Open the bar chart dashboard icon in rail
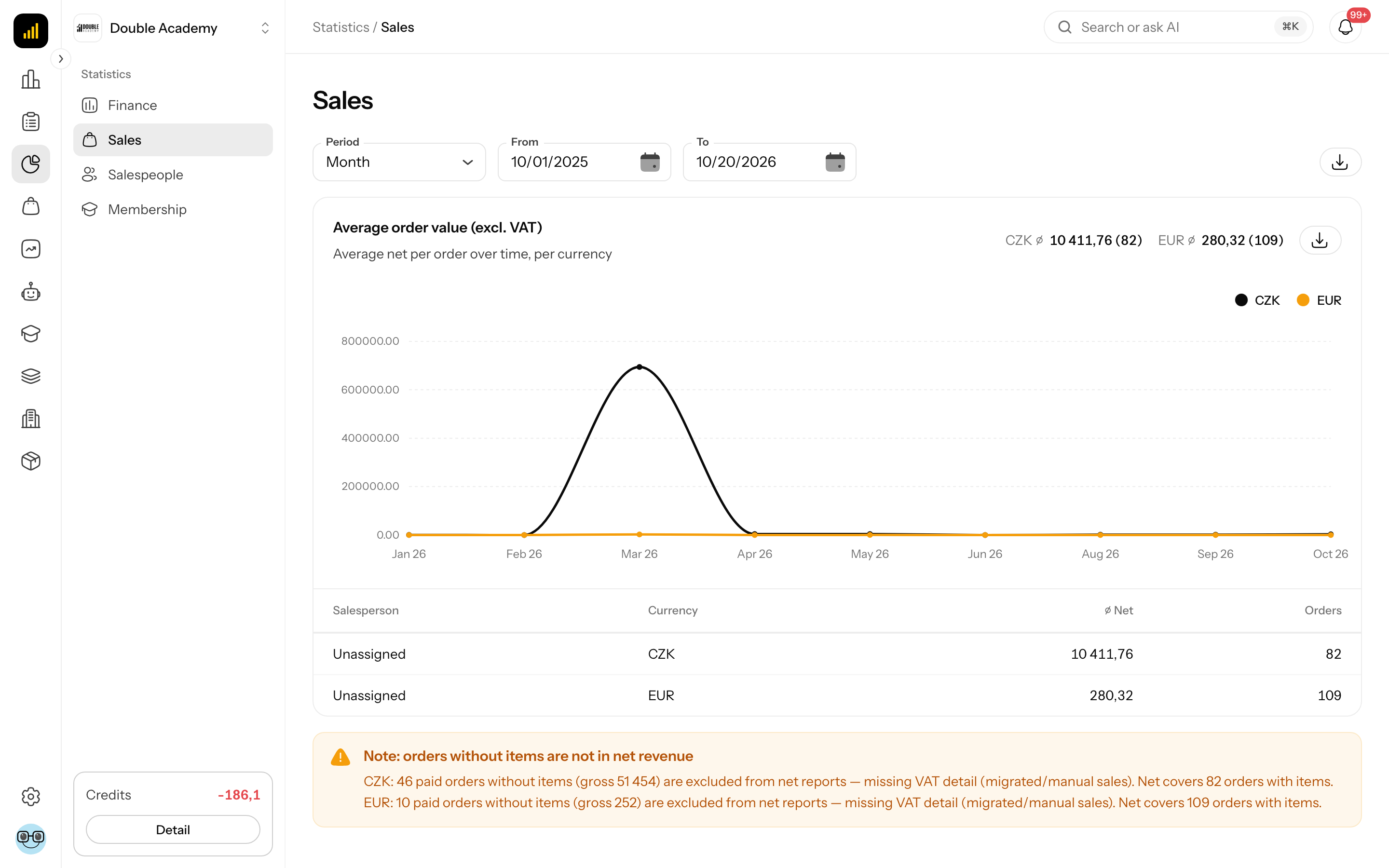Viewport: 1389px width, 868px height. coord(30,79)
